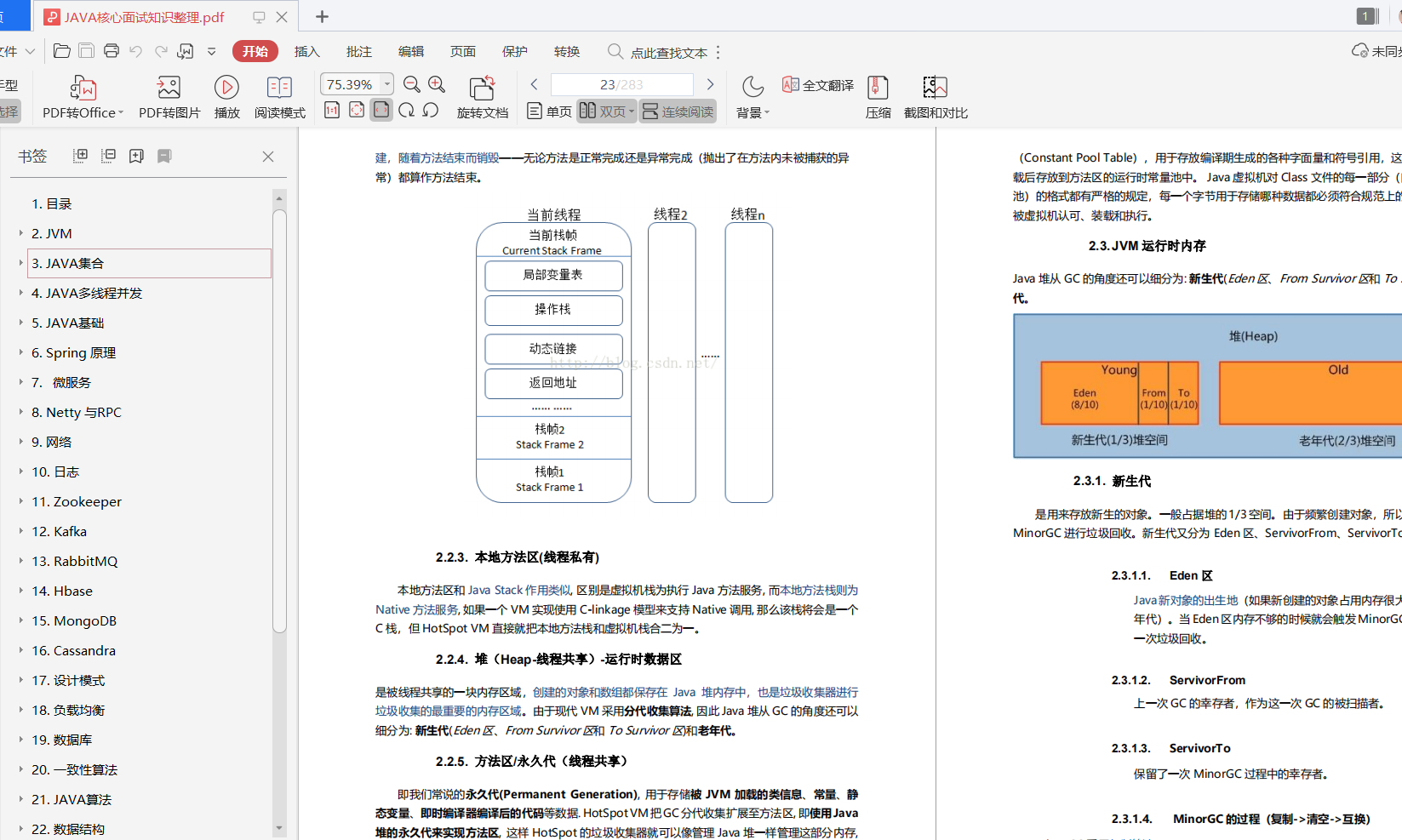The height and width of the screenshot is (840, 1402).
Task: Go to previous page arrow
Action: 534,84
